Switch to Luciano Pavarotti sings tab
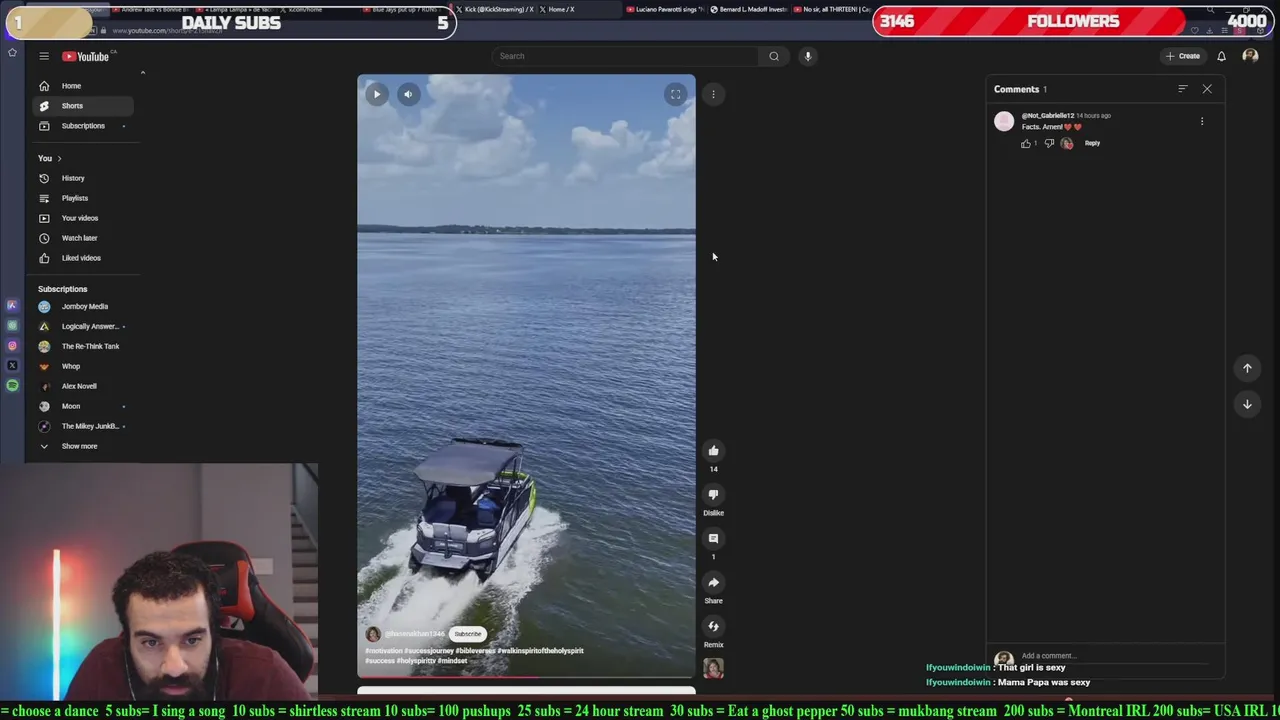This screenshot has width=1280, height=720. [665, 9]
